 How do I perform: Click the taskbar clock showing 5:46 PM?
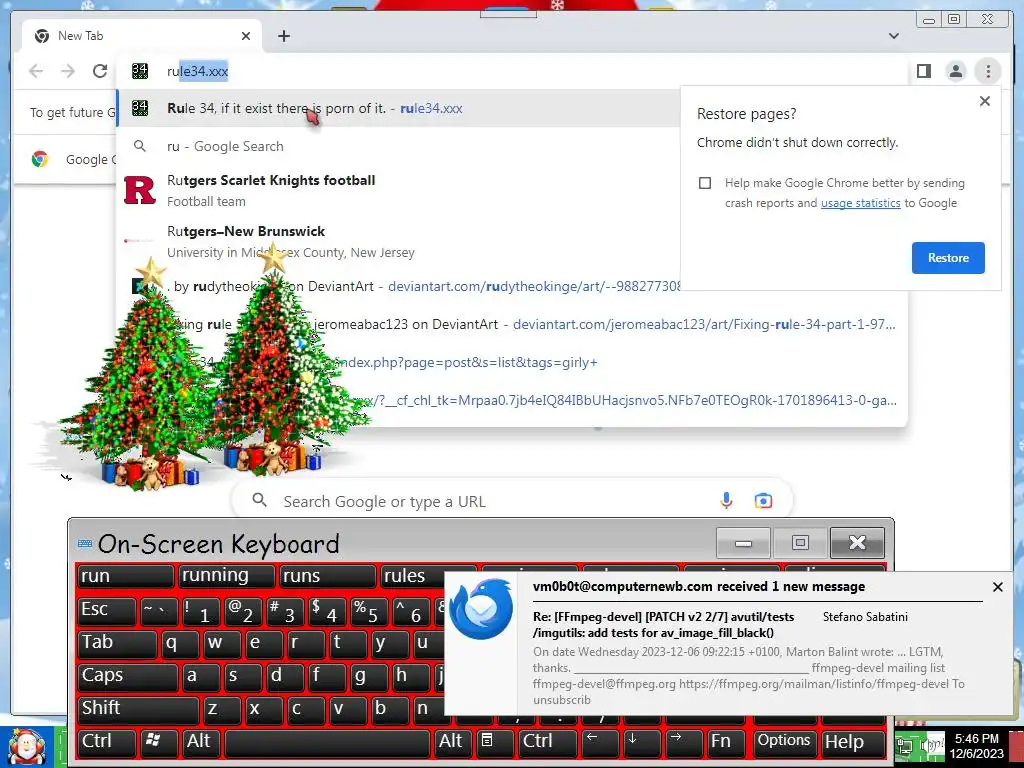tap(976, 746)
